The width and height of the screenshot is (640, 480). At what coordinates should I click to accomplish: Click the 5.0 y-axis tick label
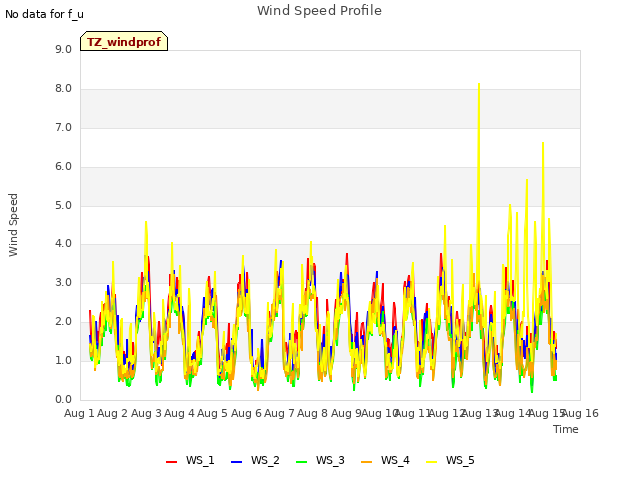pyautogui.click(x=63, y=205)
